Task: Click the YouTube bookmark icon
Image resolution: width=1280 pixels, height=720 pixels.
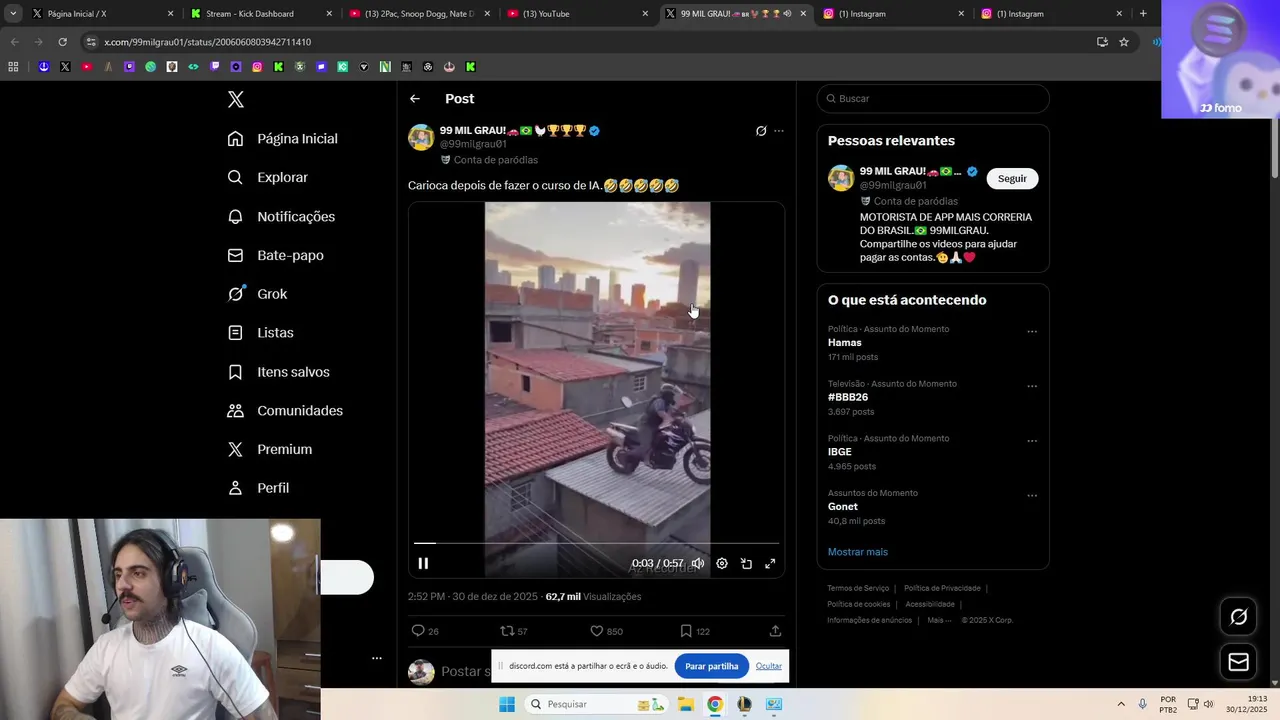Action: pyautogui.click(x=86, y=67)
